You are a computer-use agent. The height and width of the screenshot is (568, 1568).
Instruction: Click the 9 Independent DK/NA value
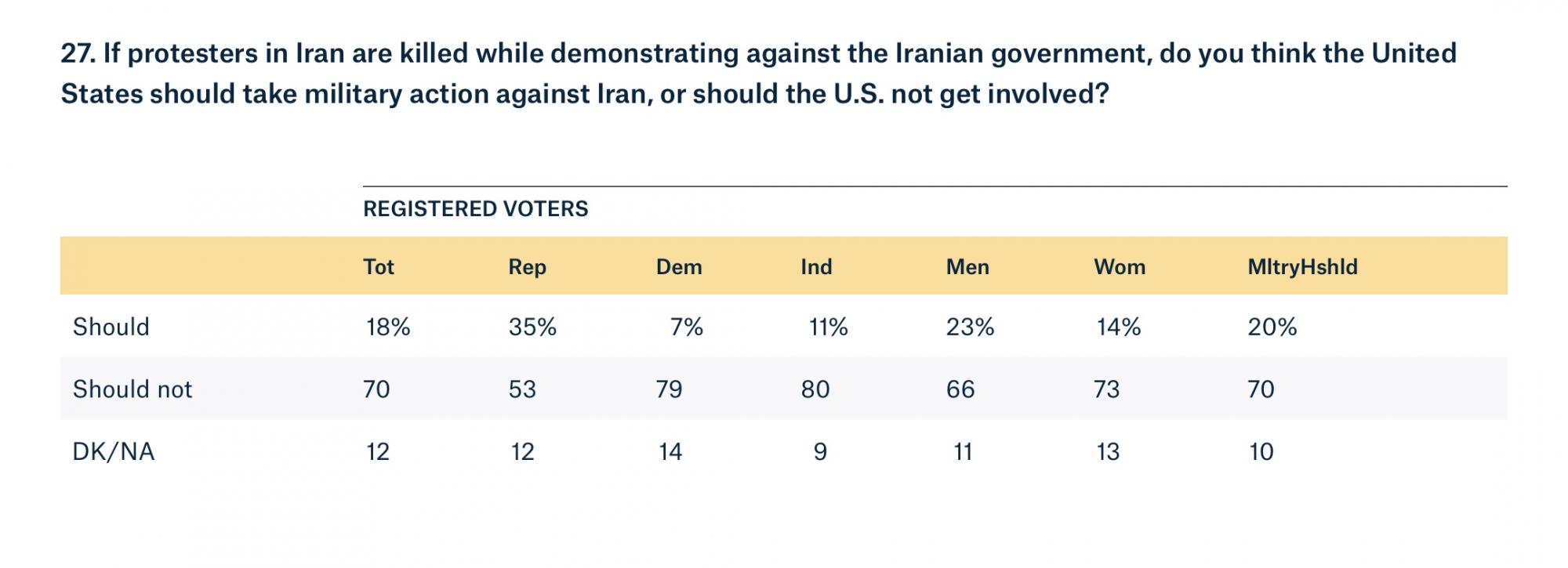[820, 452]
